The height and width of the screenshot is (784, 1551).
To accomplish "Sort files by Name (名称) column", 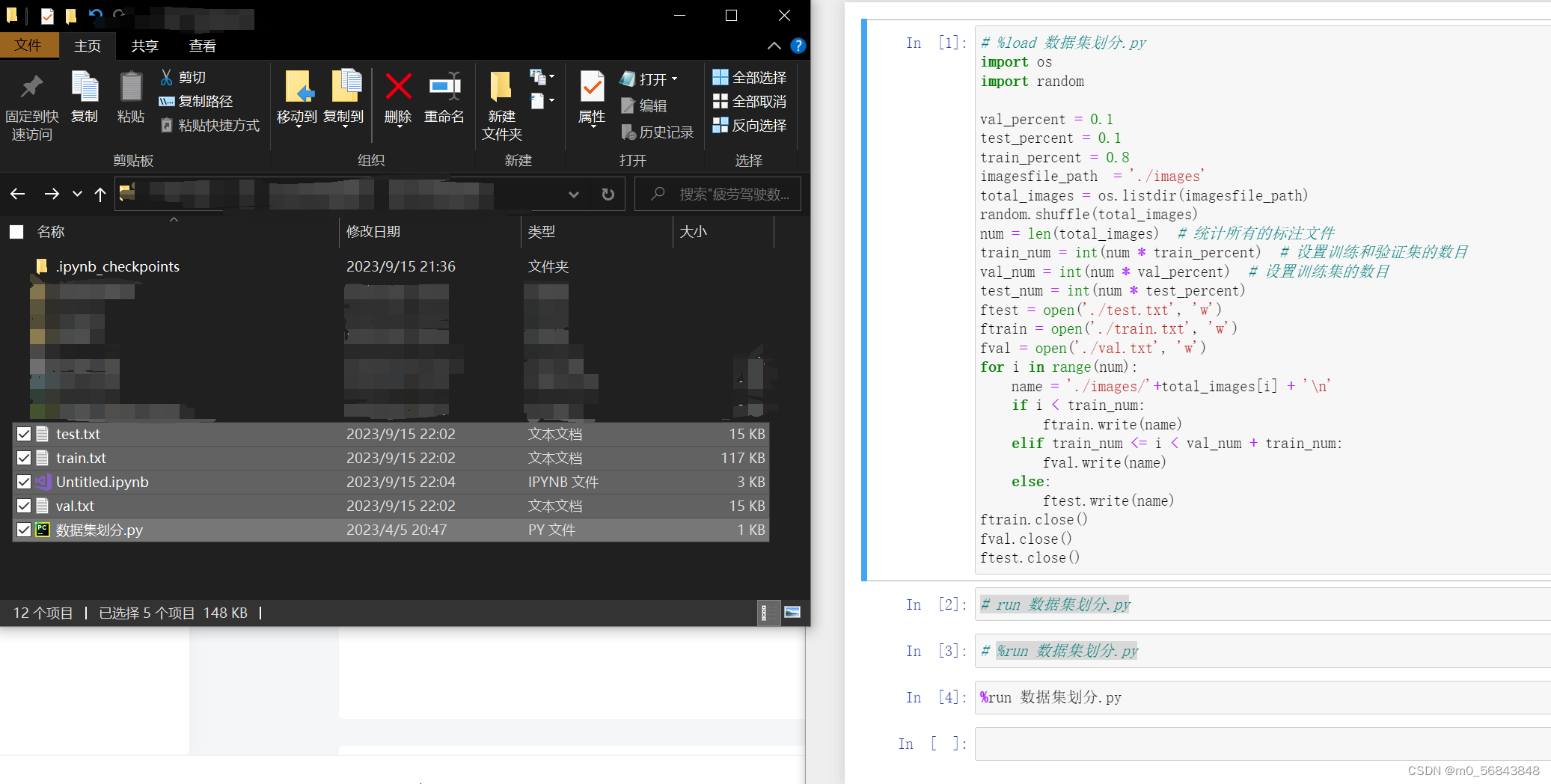I will (50, 232).
